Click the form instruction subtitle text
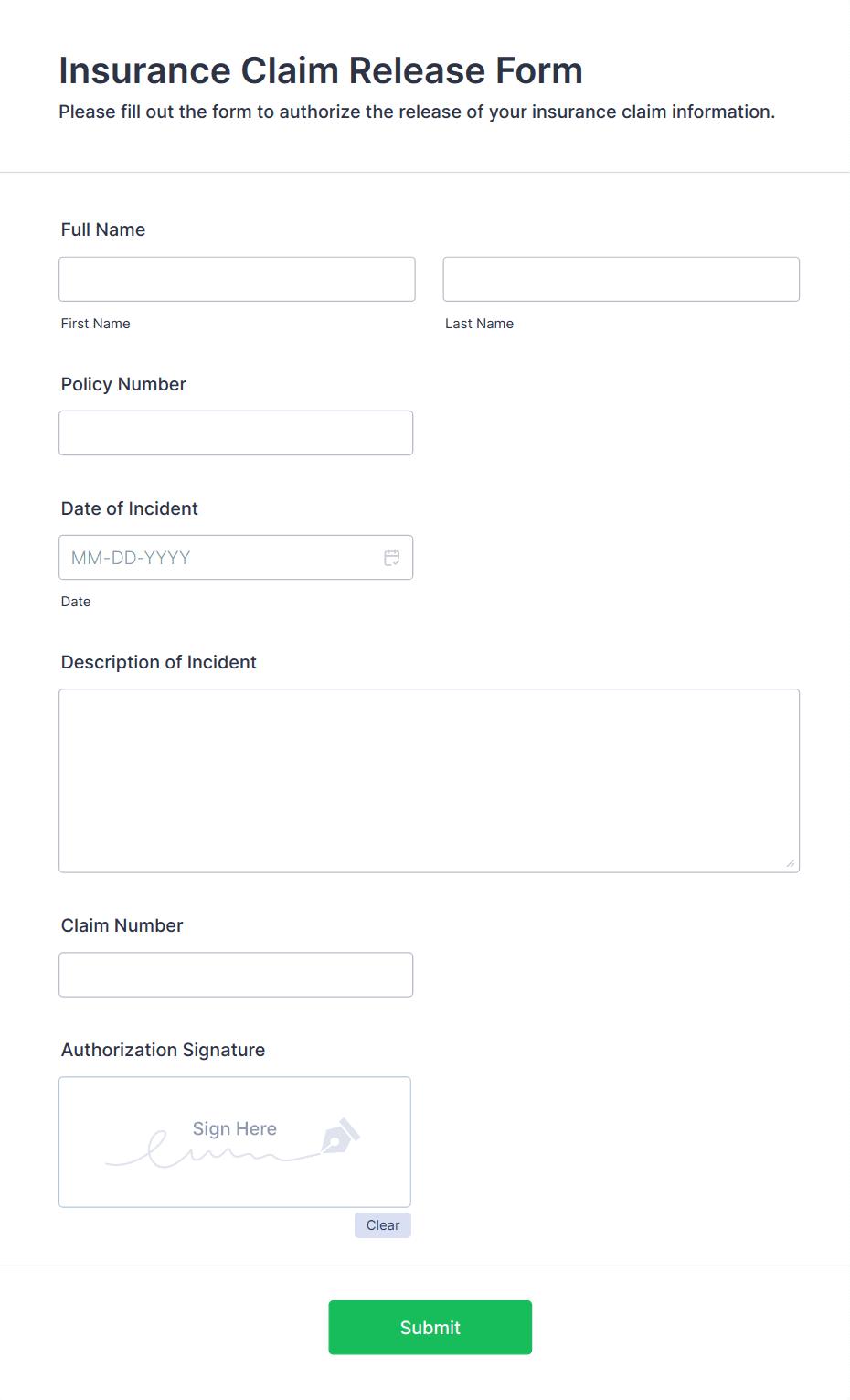Viewport: 850px width, 1400px height. (x=417, y=112)
